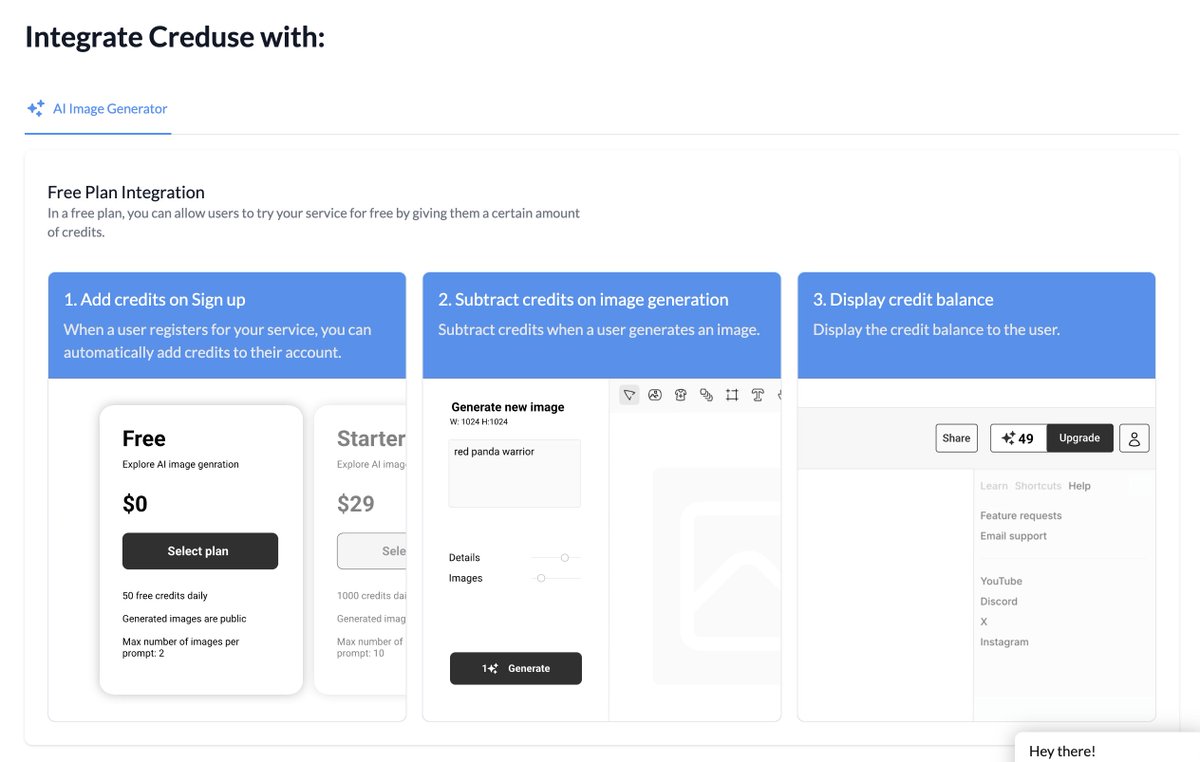Image resolution: width=1200 pixels, height=762 pixels.
Task: Click '2. Subtract credits on image generation' heading
Action: point(583,300)
